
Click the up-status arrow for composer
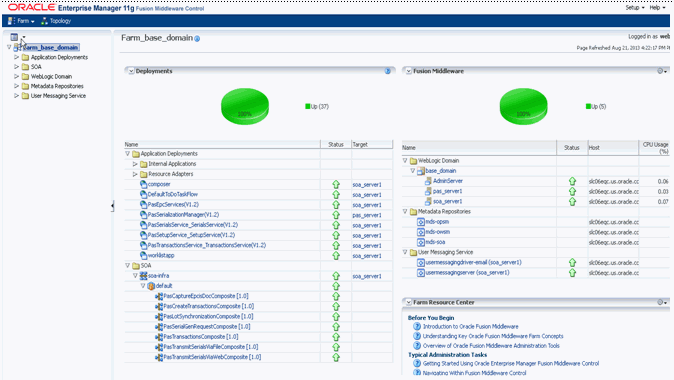(336, 184)
